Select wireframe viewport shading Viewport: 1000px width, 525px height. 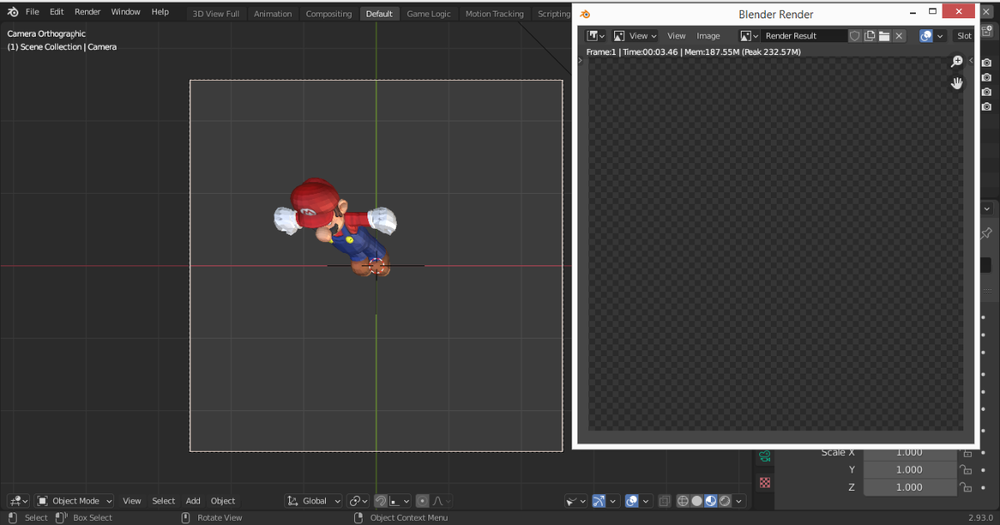(x=683, y=501)
